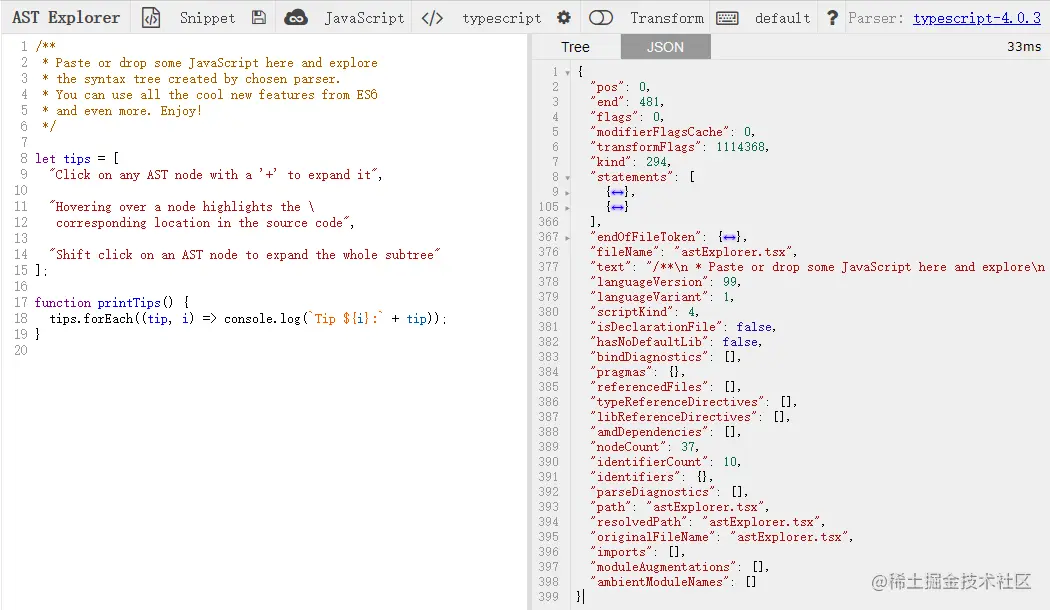Click the printTips function name
The width and height of the screenshot is (1050, 610).
tap(129, 303)
